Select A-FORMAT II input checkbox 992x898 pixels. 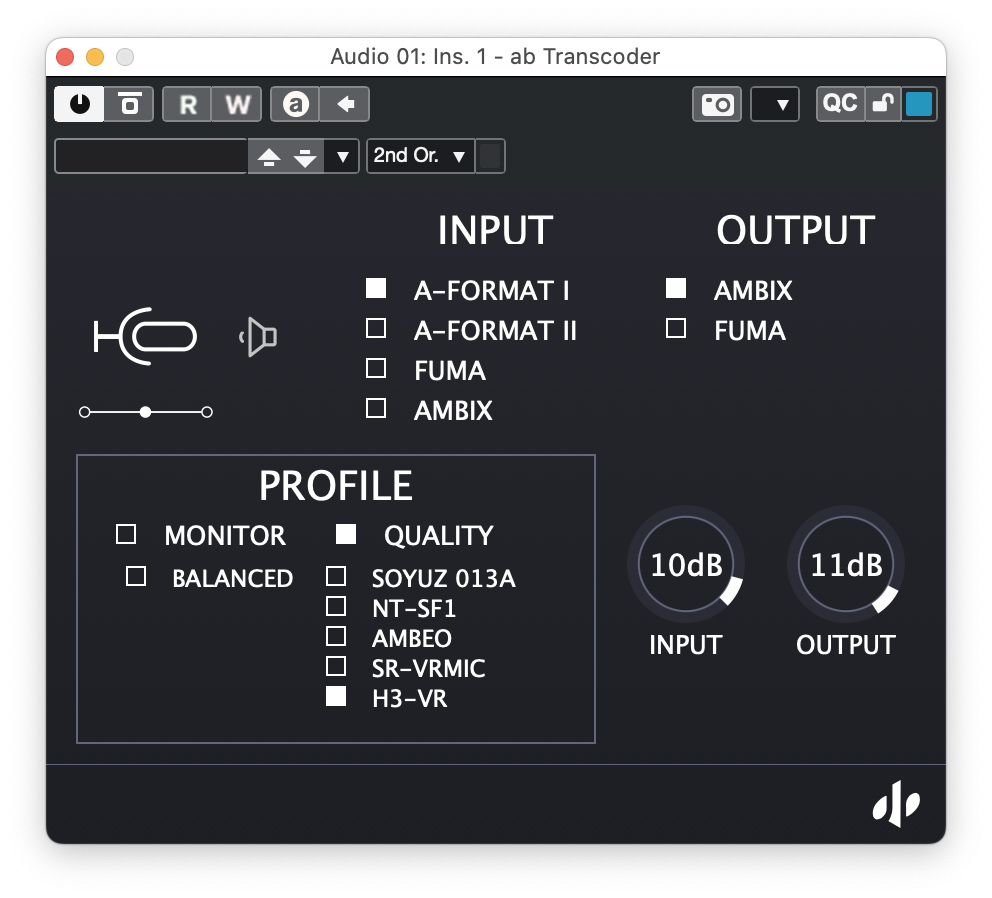coord(376,328)
